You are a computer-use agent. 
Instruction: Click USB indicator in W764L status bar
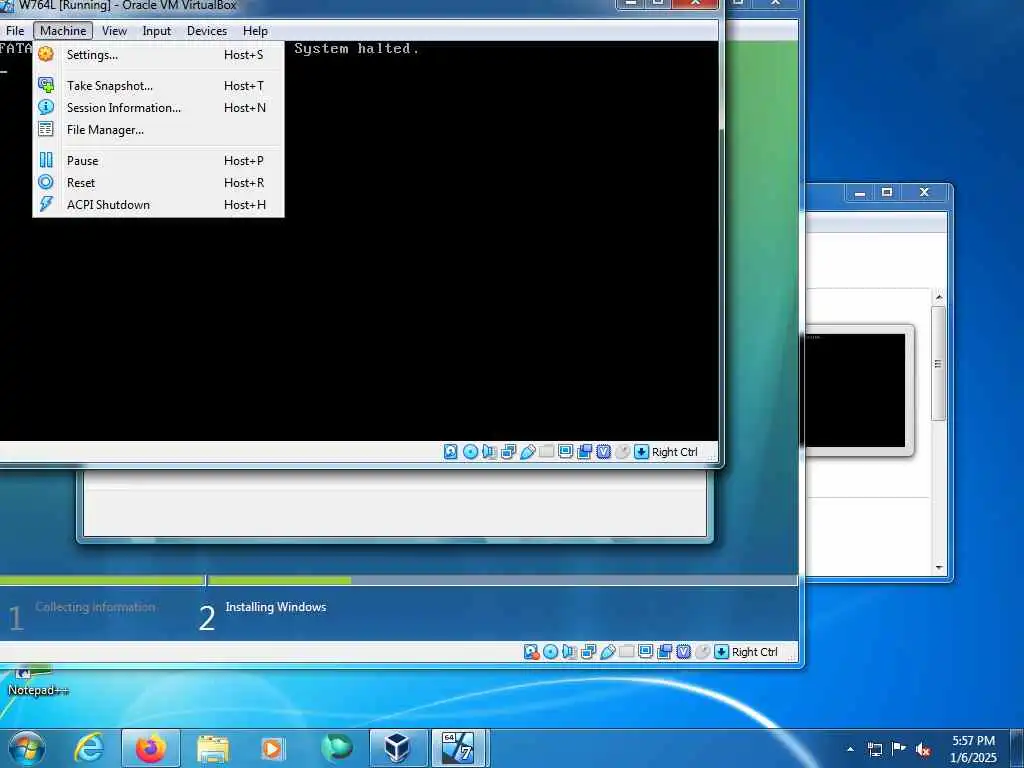[x=528, y=452]
